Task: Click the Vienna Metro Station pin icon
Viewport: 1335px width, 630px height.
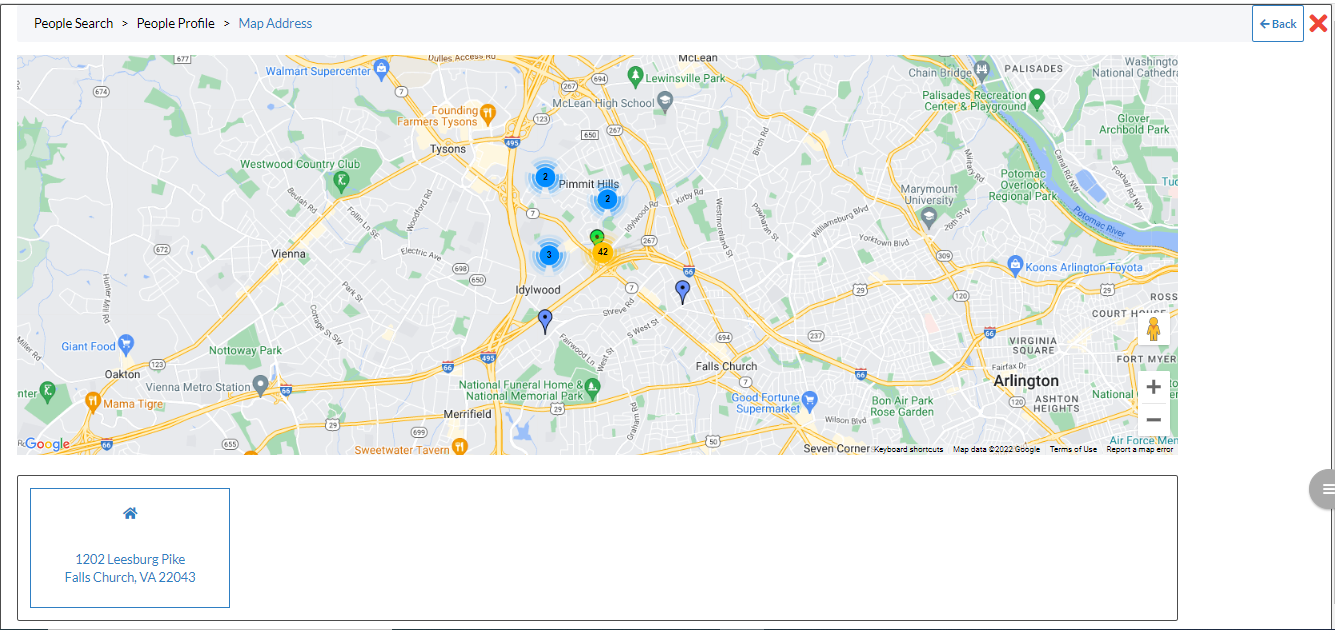Action: coord(261,385)
